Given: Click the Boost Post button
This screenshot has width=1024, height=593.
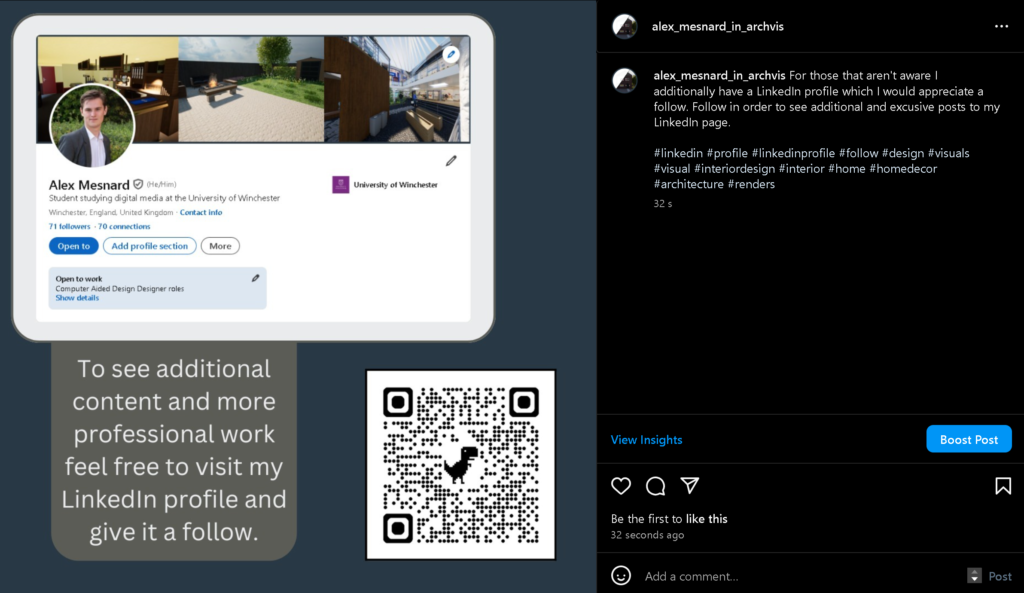Looking at the screenshot, I should 969,440.
